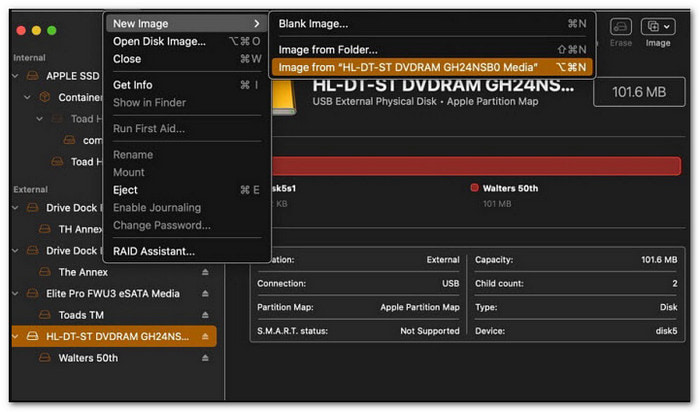Eject Walters 50th disc
Viewport: 700px width, 412px height.
(x=205, y=358)
